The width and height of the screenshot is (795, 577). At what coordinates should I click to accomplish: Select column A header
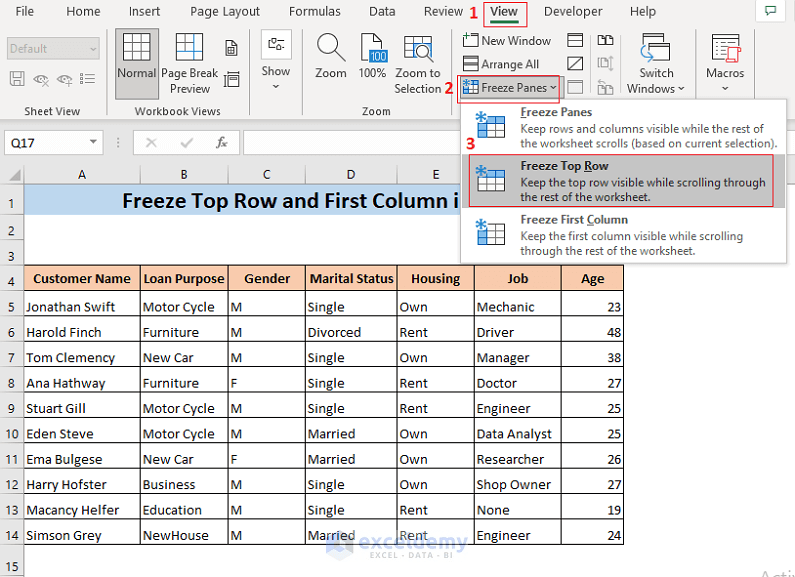[82, 175]
